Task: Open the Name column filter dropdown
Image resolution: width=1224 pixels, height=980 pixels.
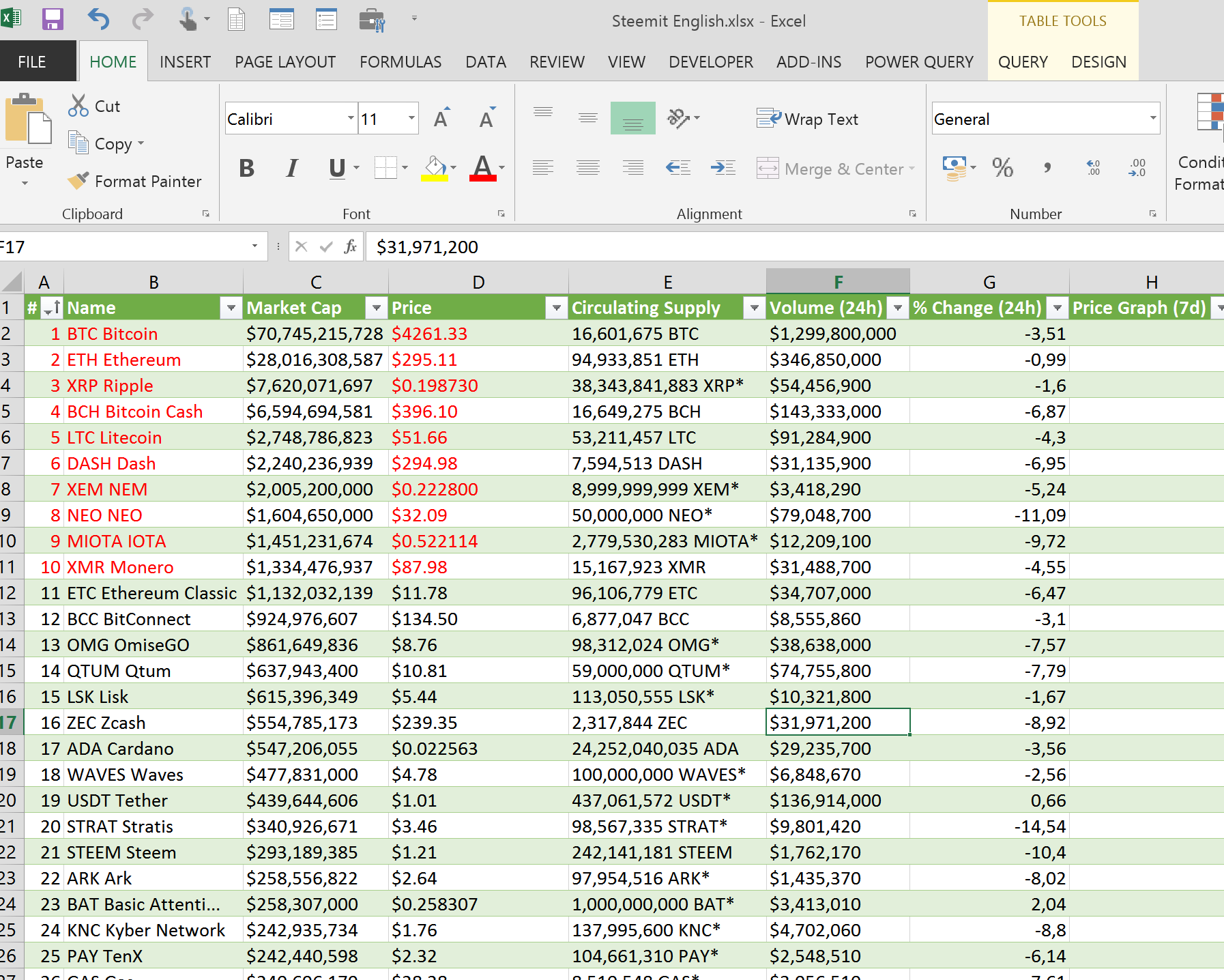Action: click(231, 308)
